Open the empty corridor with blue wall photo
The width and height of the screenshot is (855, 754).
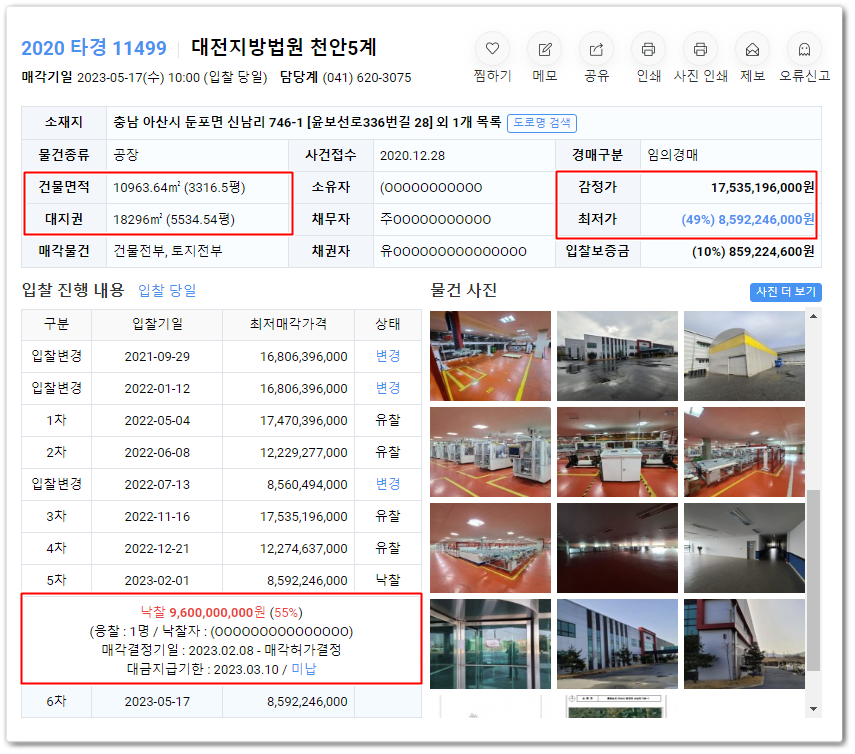[x=744, y=548]
